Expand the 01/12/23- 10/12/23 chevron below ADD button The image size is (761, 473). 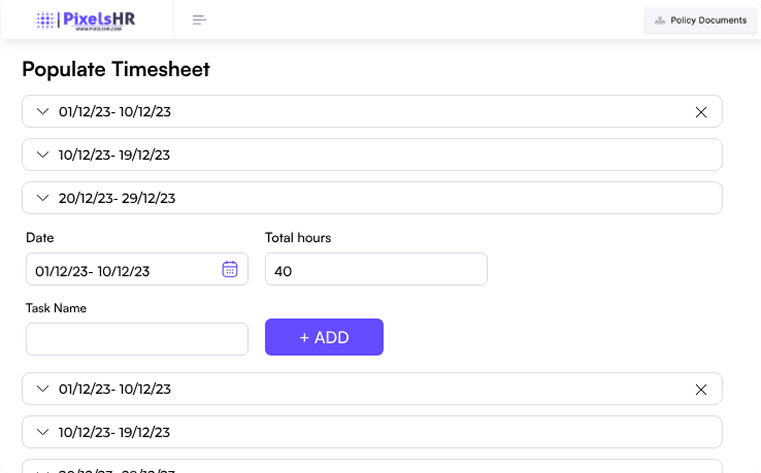42,389
